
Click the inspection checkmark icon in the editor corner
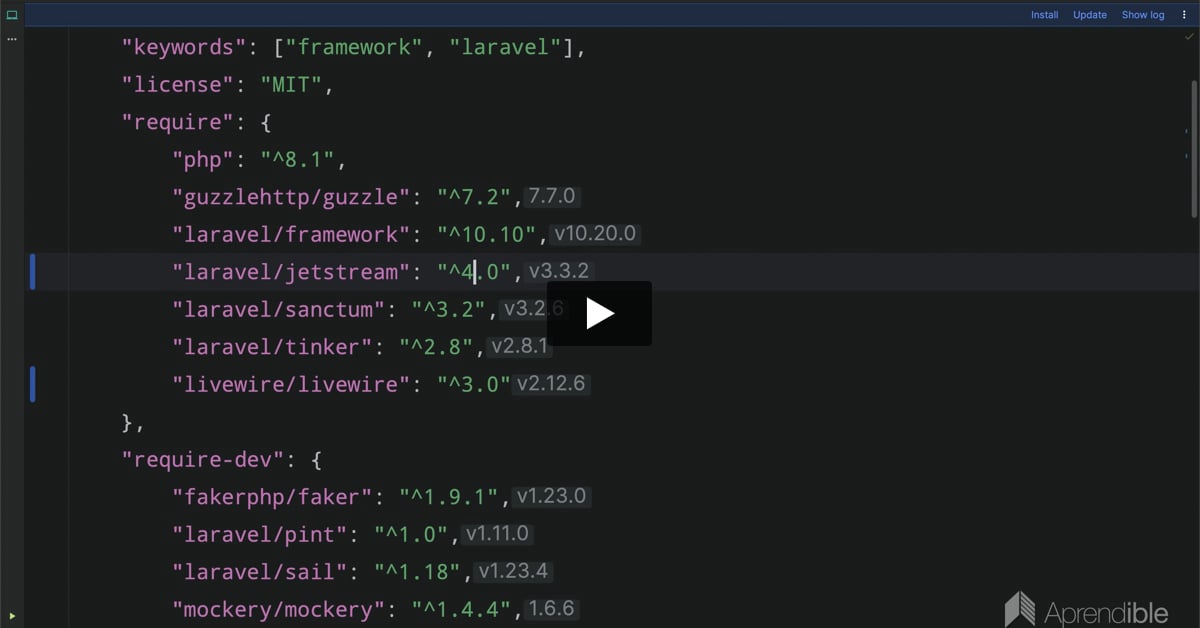[x=1189, y=36]
